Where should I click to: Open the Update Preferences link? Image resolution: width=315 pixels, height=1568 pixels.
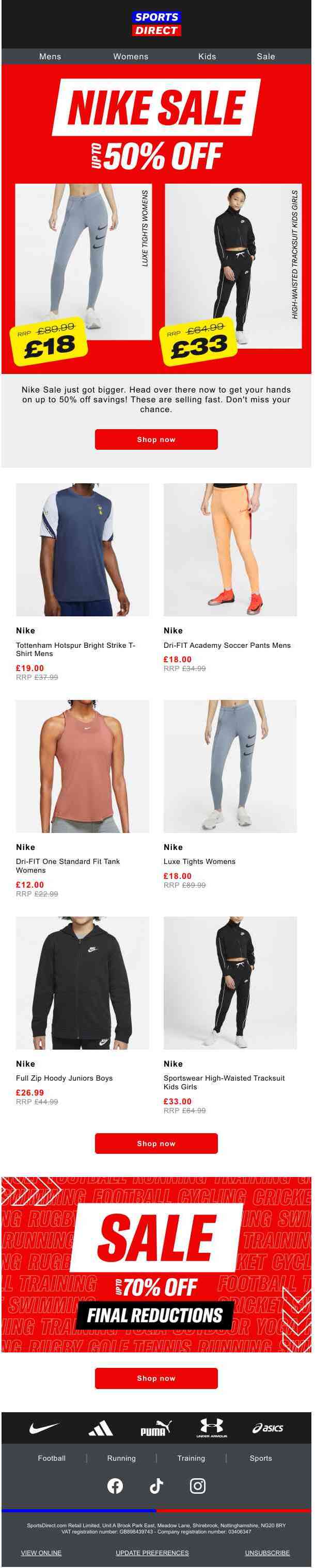[152, 1553]
